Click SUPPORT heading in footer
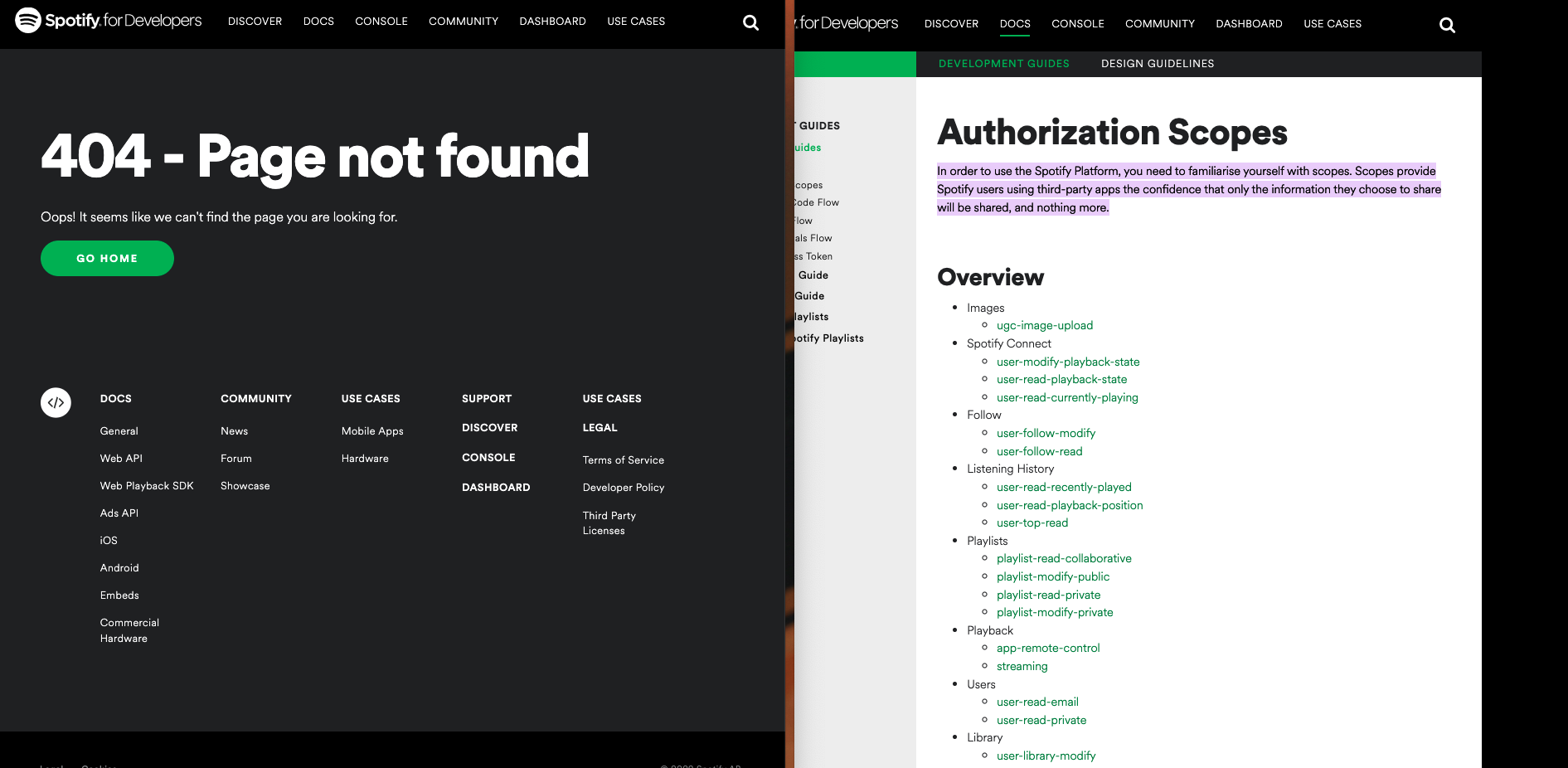Image resolution: width=1568 pixels, height=768 pixels. tap(487, 399)
